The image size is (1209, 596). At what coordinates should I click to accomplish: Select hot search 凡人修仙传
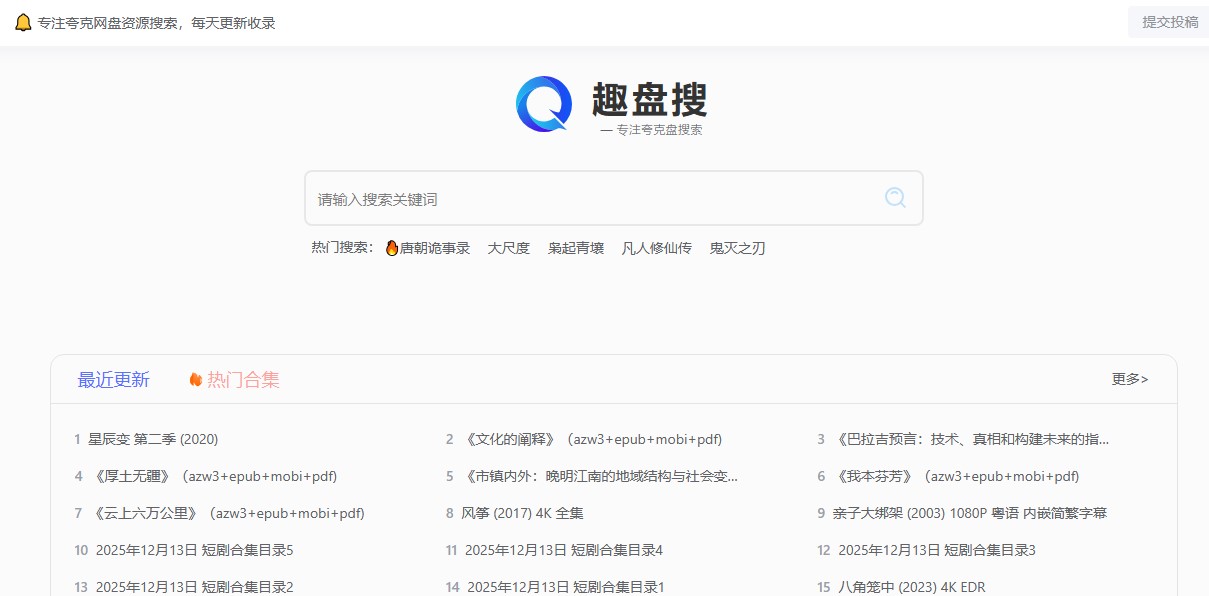tap(656, 248)
